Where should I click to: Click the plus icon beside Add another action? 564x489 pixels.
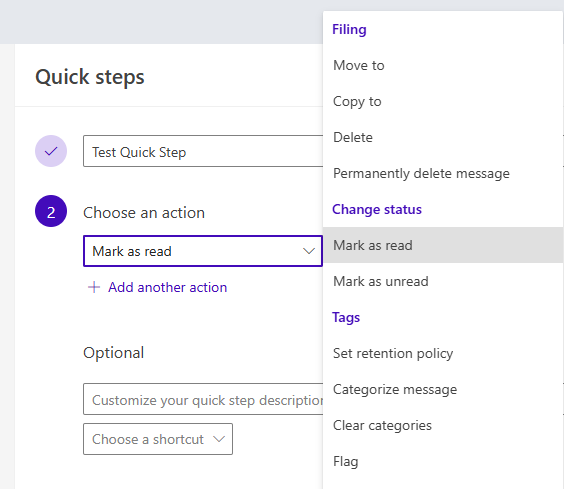(x=94, y=287)
